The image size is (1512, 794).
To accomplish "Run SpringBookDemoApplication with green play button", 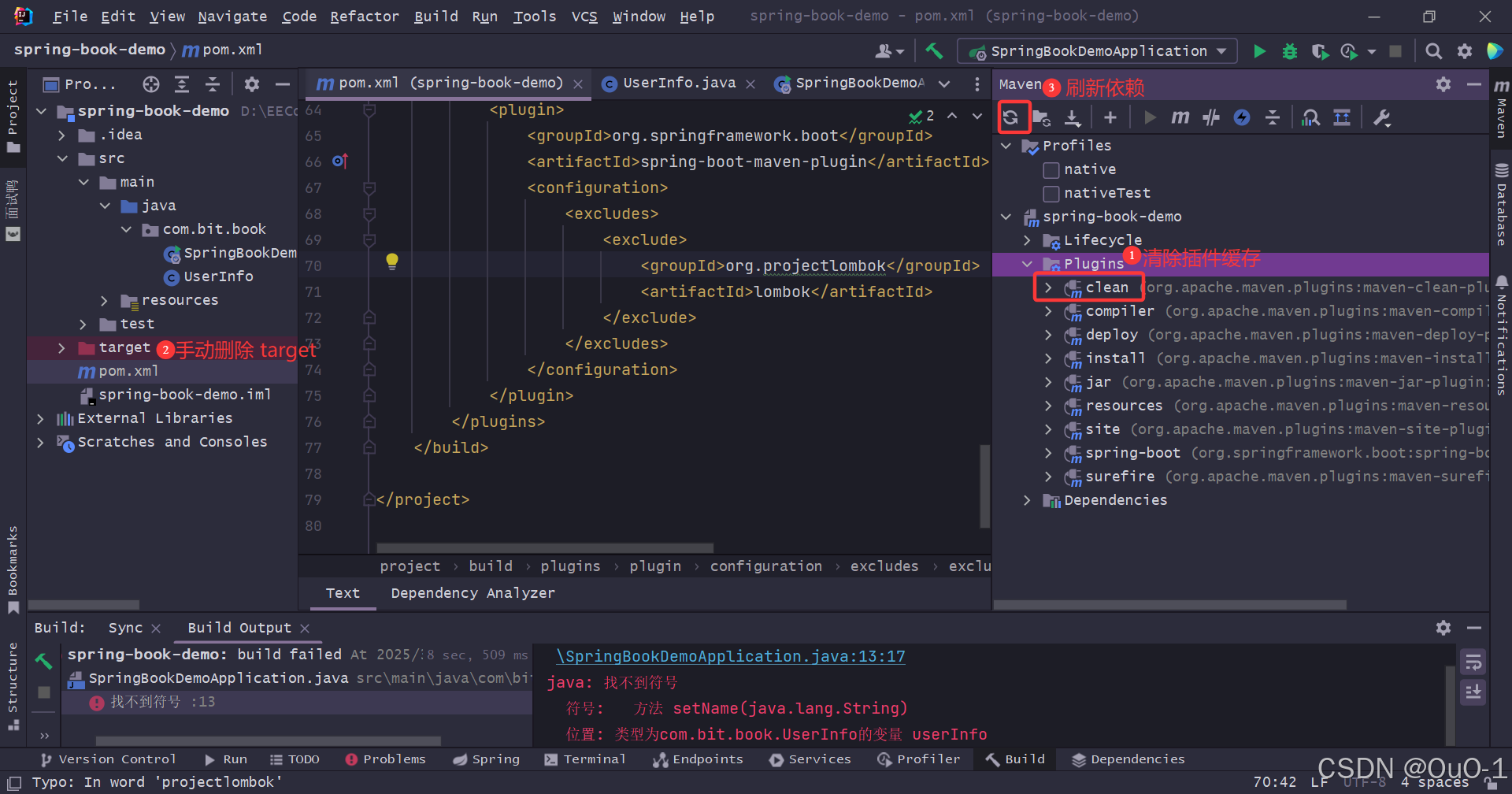I will coord(1259,51).
